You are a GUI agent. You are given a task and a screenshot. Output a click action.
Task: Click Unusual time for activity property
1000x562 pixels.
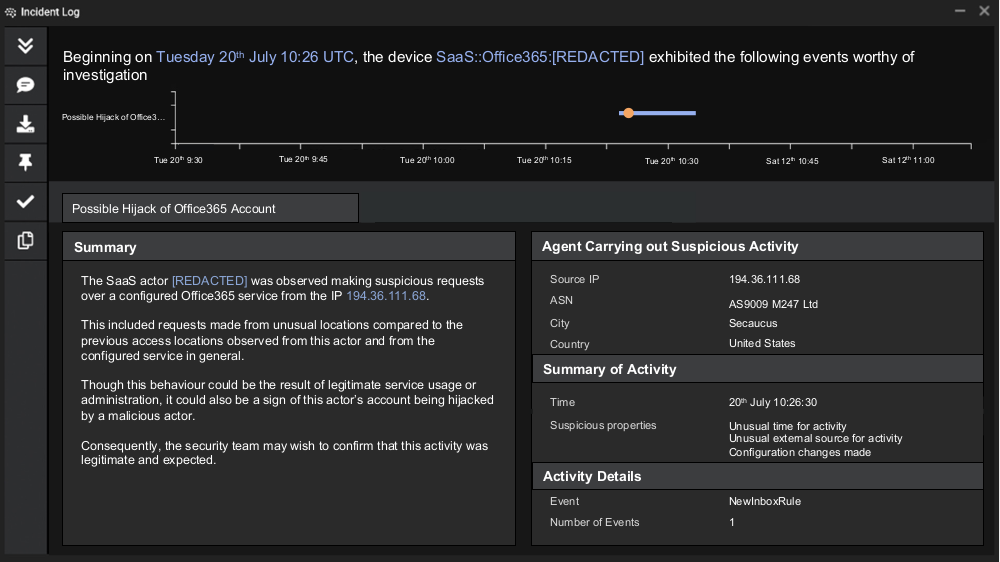tap(788, 426)
